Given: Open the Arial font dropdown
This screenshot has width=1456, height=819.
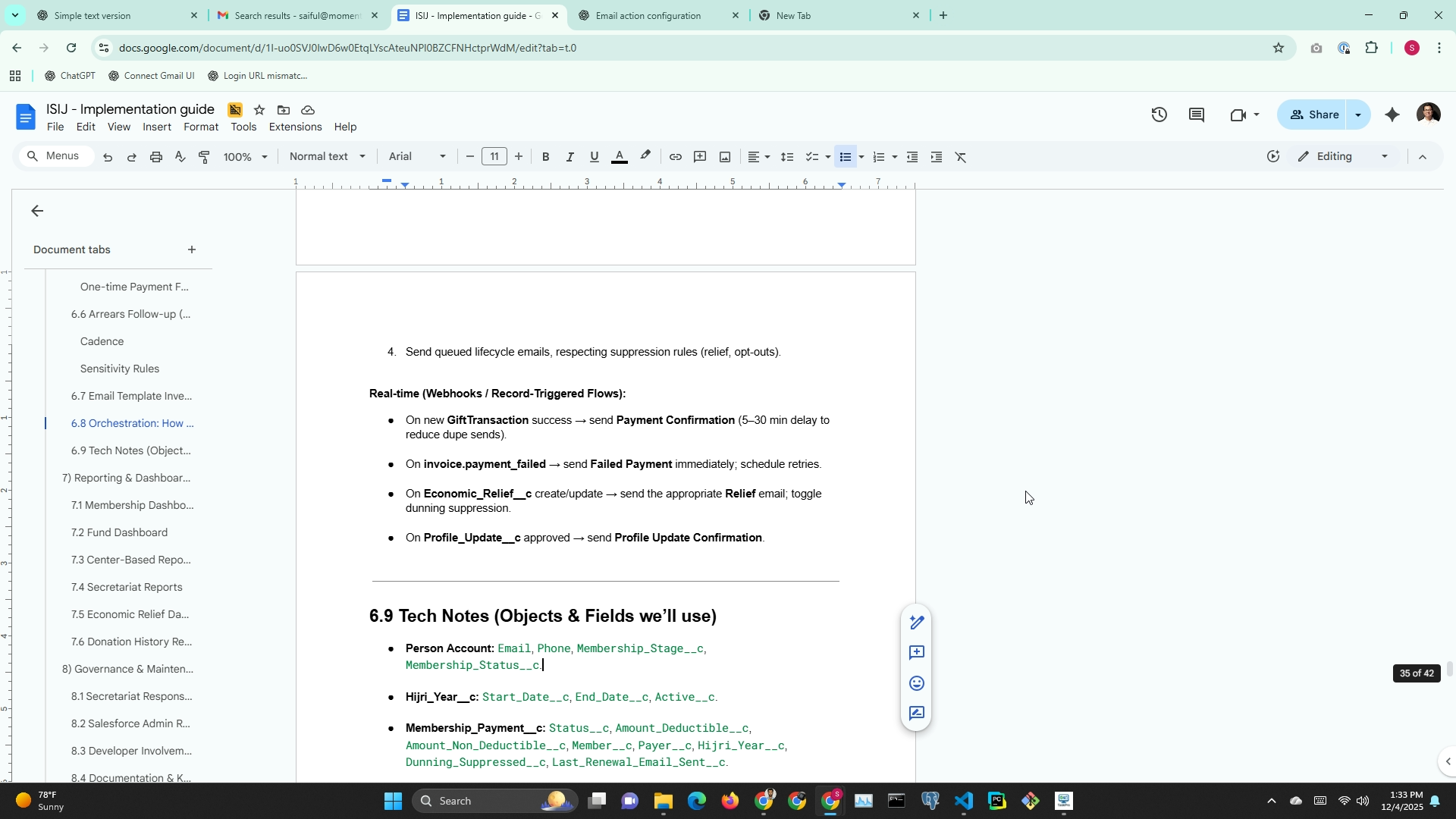Looking at the screenshot, I should [417, 157].
